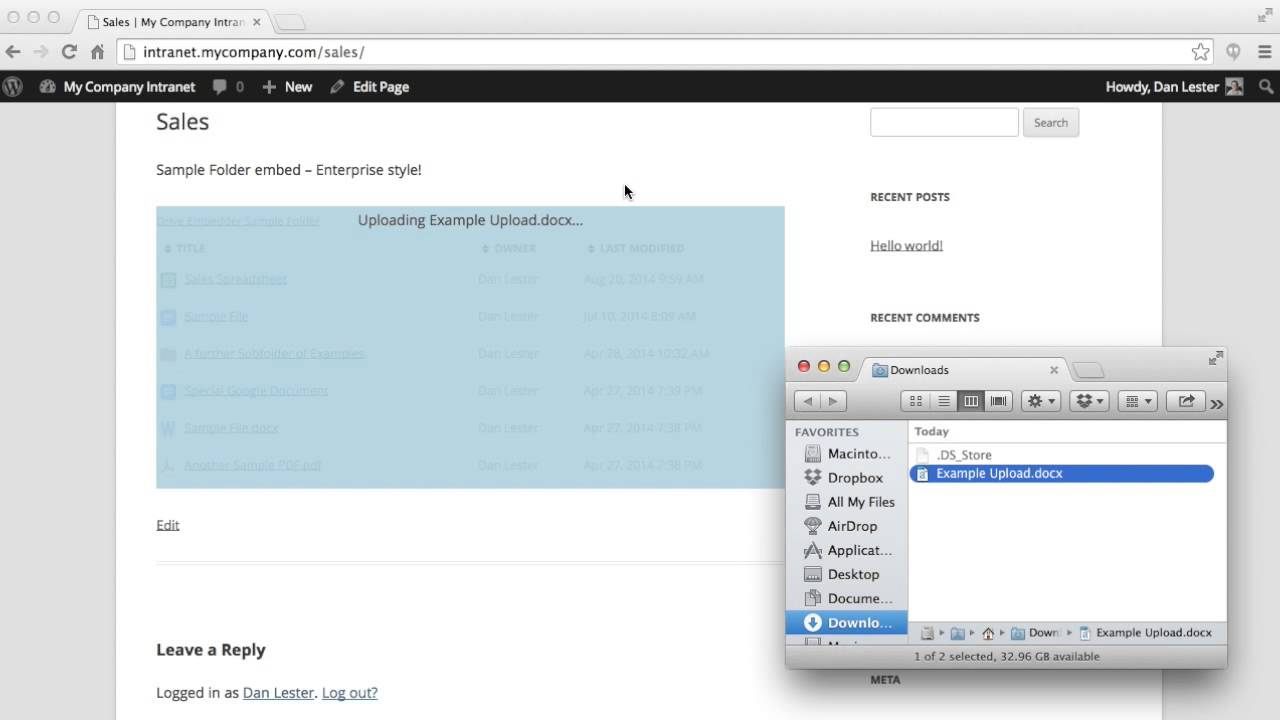Viewport: 1280px width, 720px height.
Task: Open the Finder arrange-by dropdown
Action: click(x=1138, y=401)
